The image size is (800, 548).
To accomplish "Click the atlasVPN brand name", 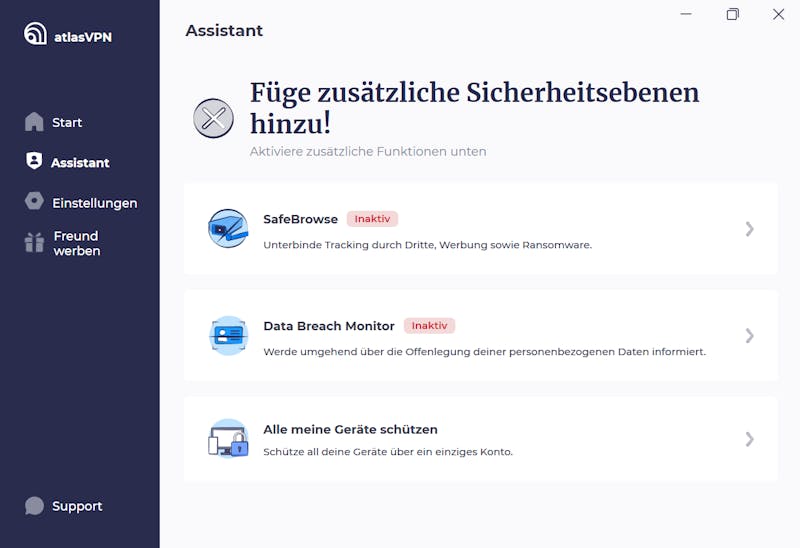I will 83,37.
